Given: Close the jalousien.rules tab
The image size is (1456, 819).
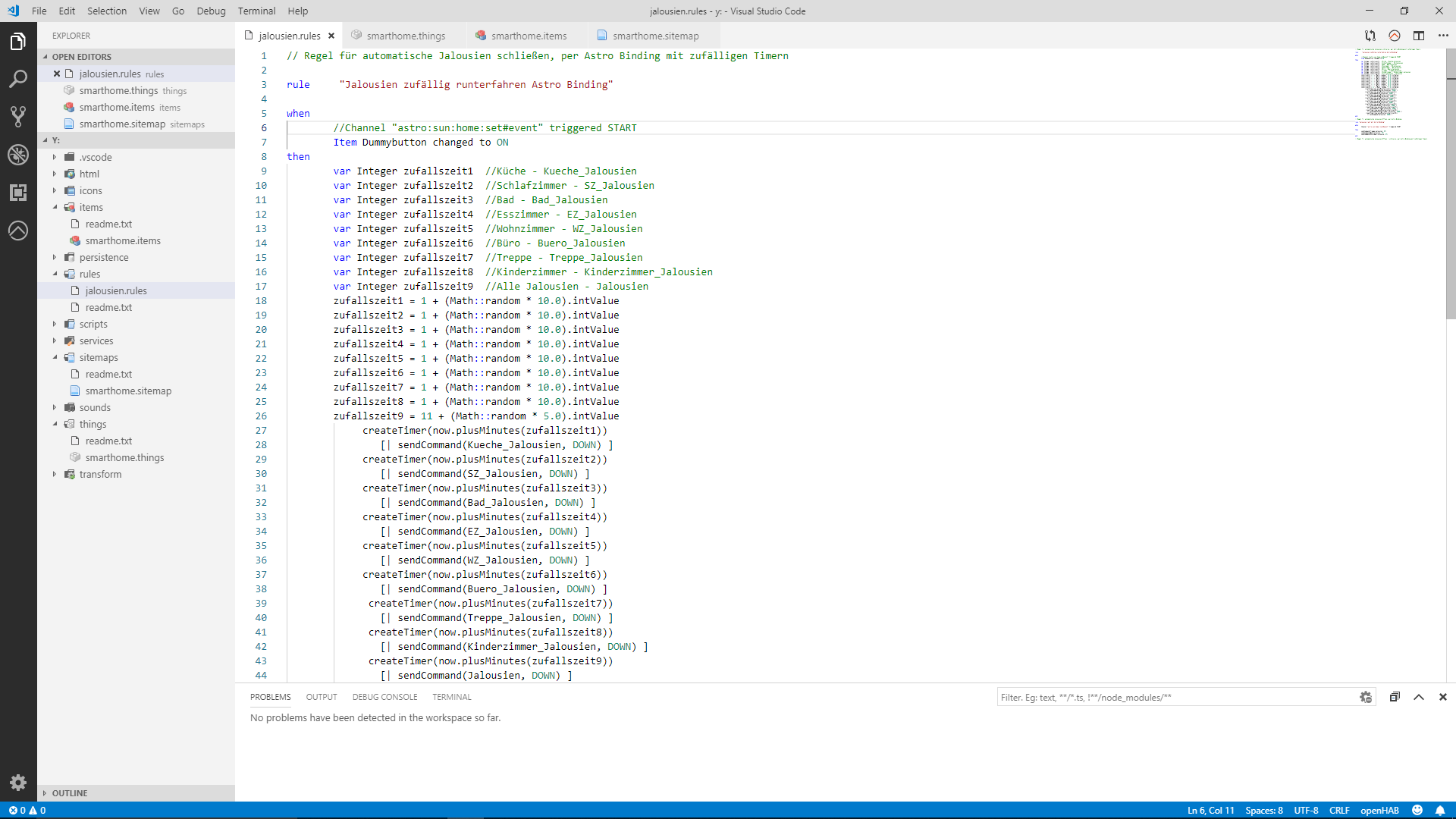Looking at the screenshot, I should tap(331, 36).
